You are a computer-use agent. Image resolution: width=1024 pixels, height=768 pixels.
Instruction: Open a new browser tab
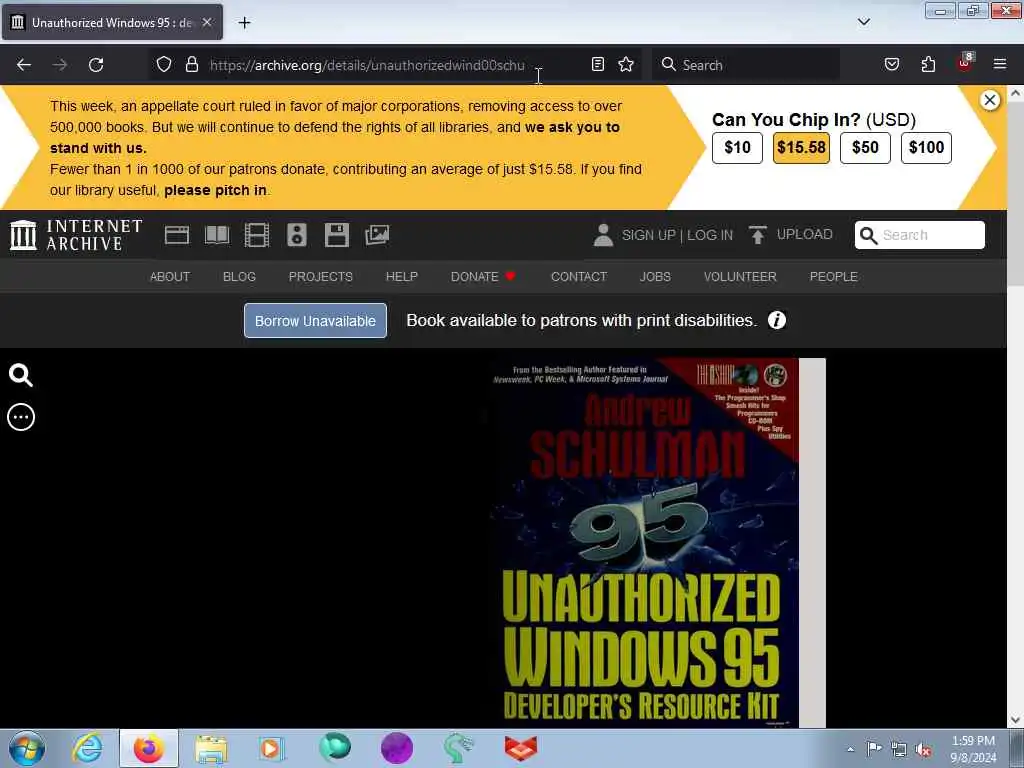pyautogui.click(x=244, y=23)
